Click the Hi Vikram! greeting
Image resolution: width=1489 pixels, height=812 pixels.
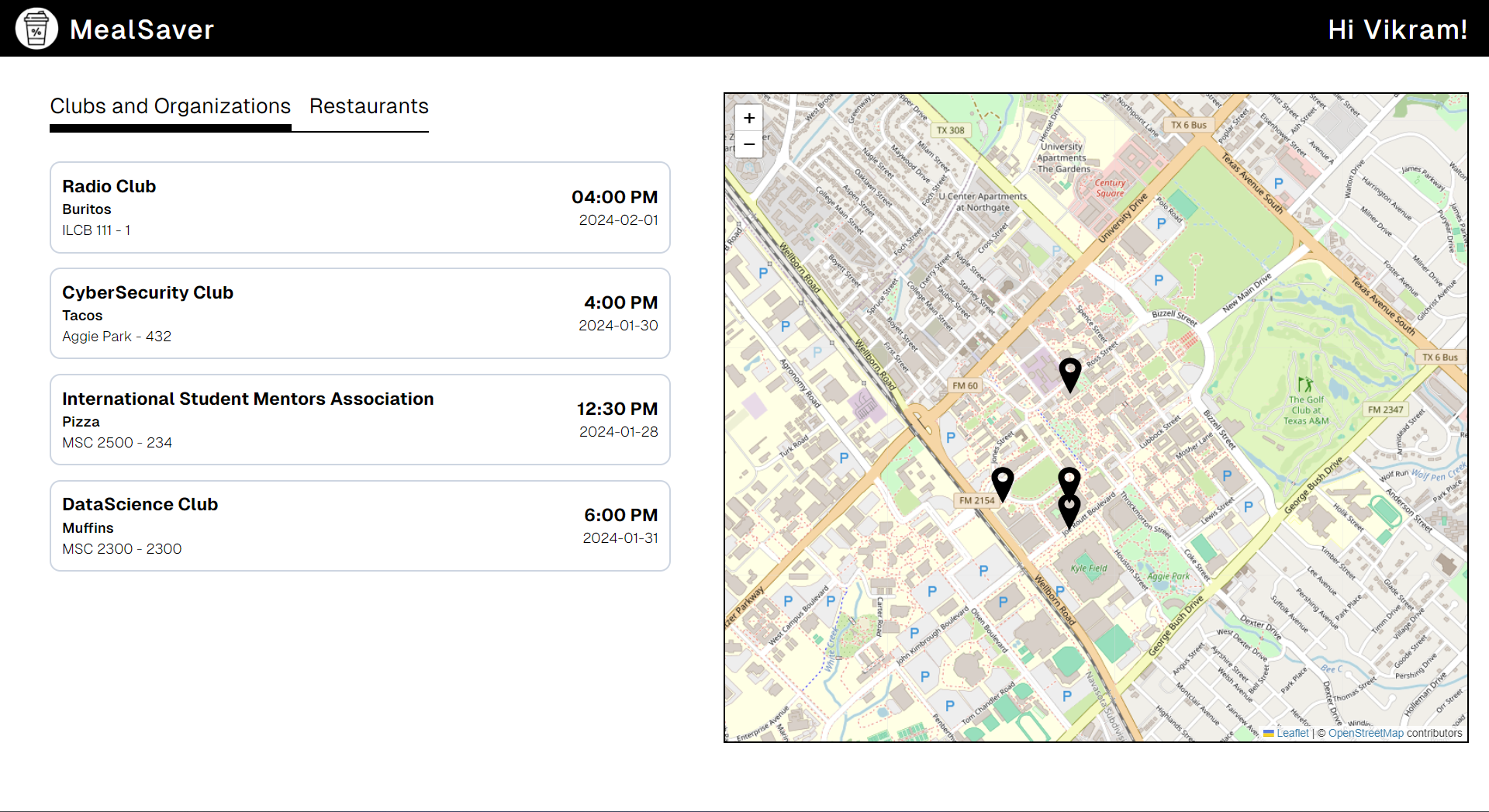[1397, 29]
